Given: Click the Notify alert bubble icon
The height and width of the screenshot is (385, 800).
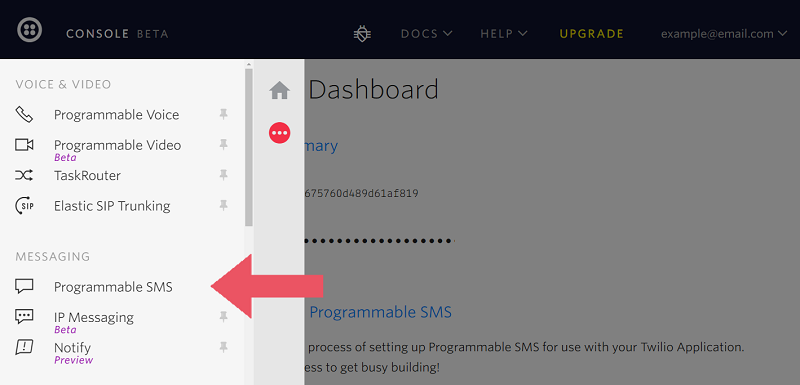Looking at the screenshot, I should [x=24, y=347].
